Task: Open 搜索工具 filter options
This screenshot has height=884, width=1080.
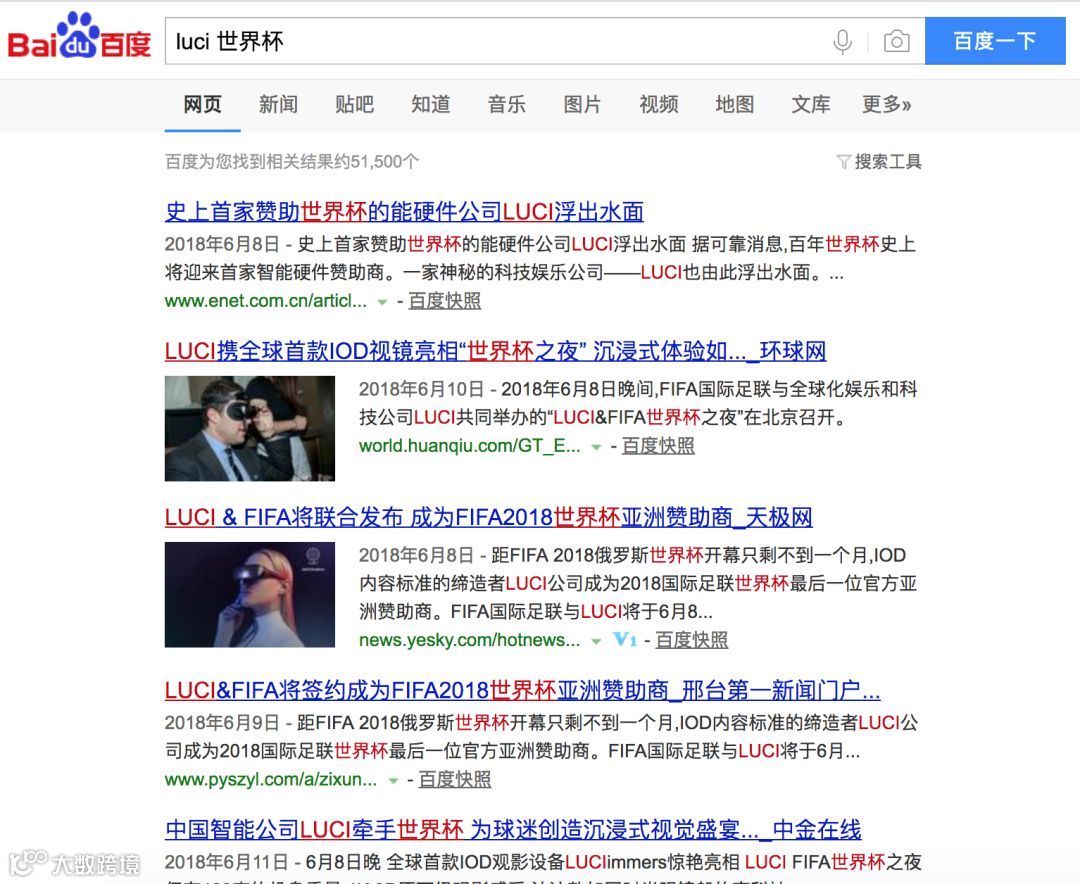Action: [887, 162]
